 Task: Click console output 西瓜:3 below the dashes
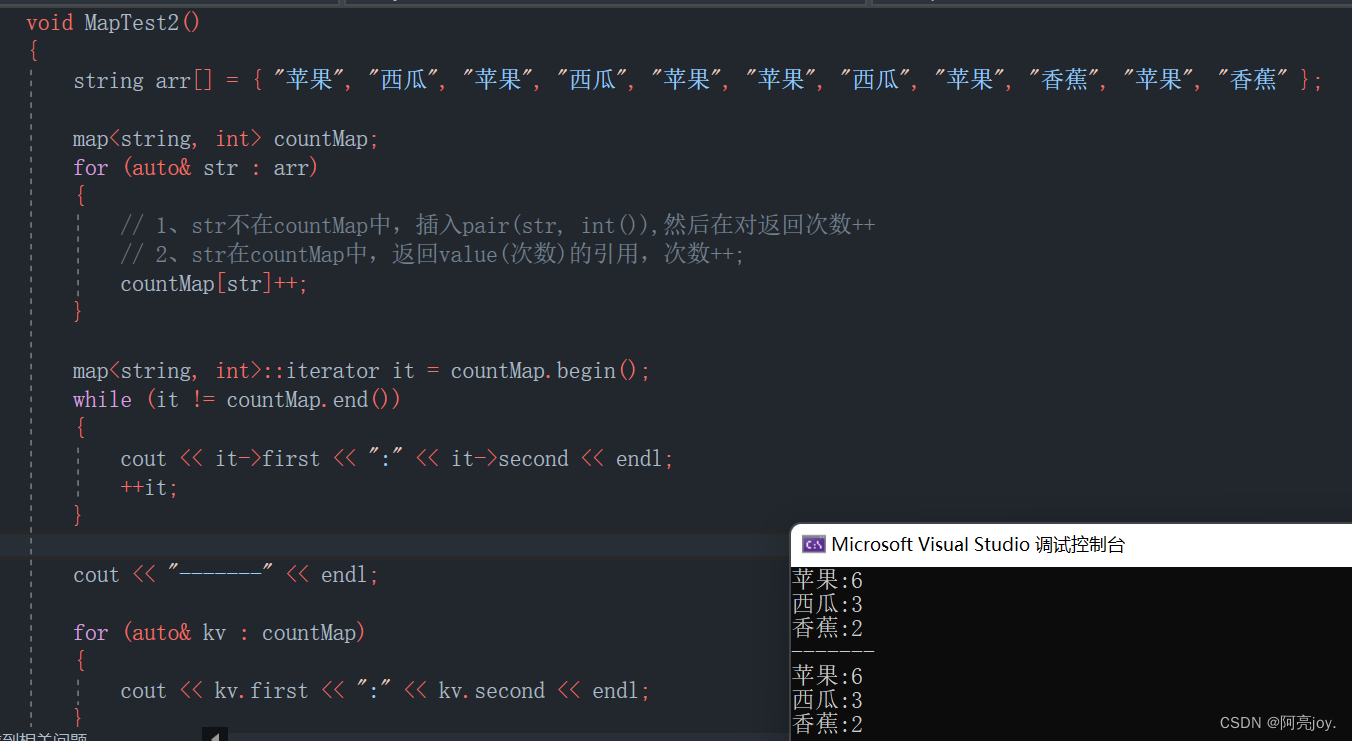click(827, 701)
